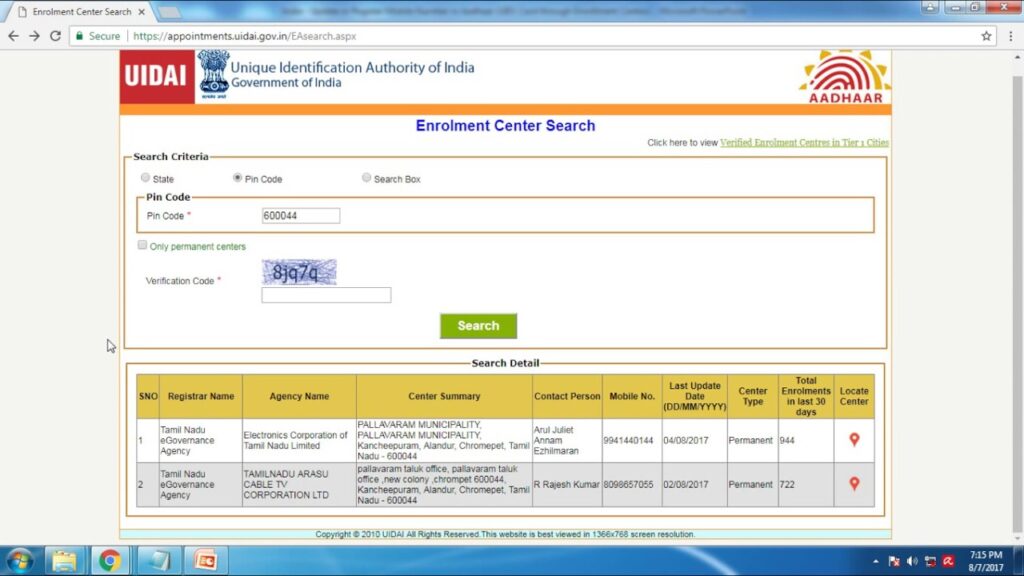Open the Chrome three-dot menu

click(x=1010, y=36)
